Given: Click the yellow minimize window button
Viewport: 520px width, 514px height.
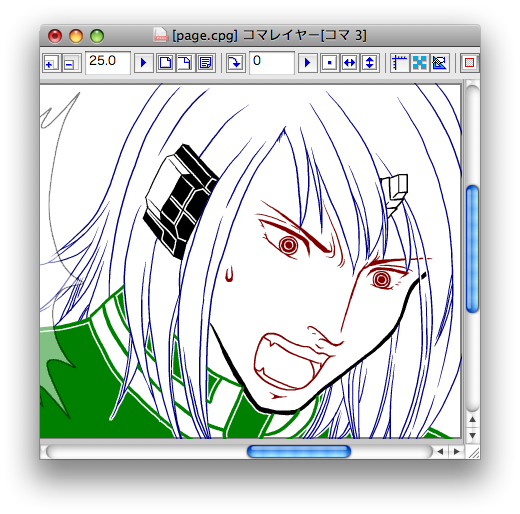Looking at the screenshot, I should click(x=76, y=36).
